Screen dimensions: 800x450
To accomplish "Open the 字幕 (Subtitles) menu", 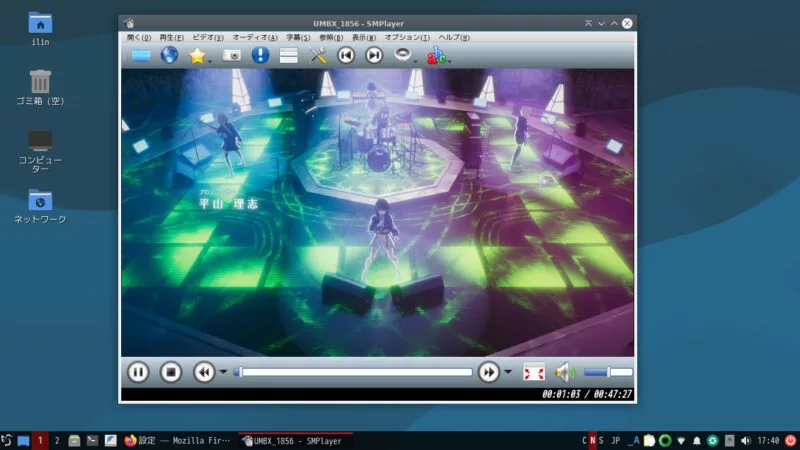I will coord(299,37).
